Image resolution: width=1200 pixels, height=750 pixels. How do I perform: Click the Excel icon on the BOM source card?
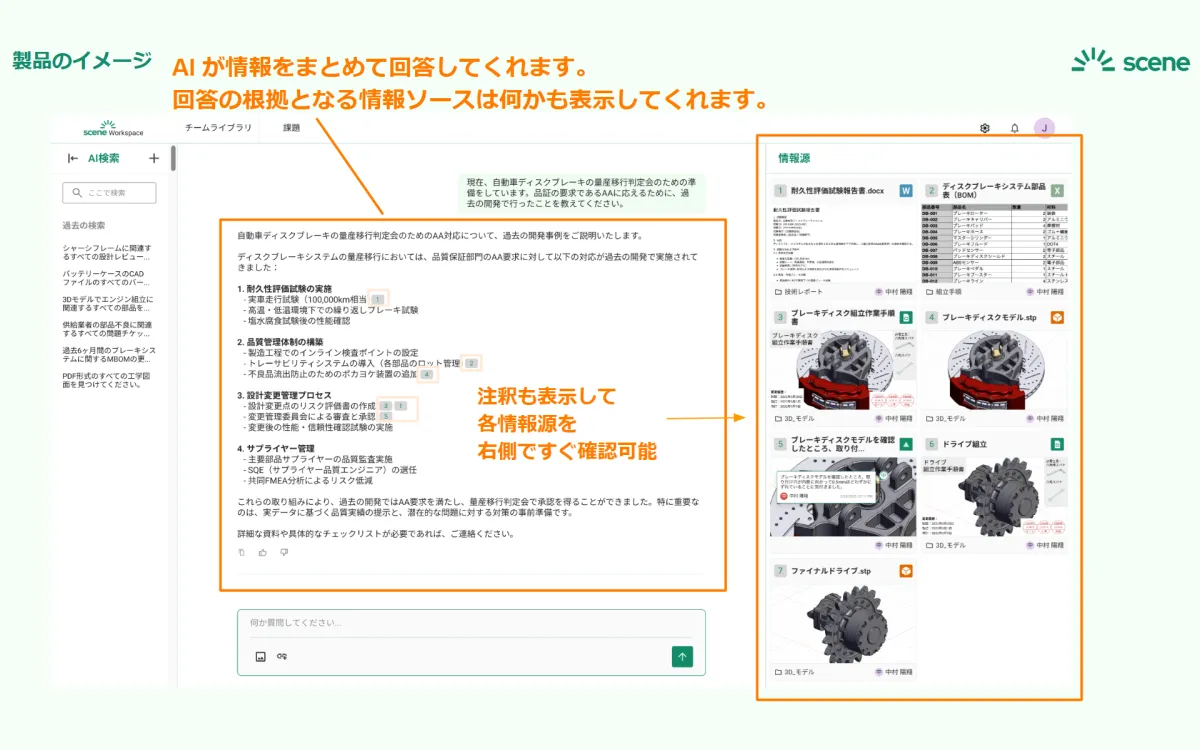(x=1057, y=190)
